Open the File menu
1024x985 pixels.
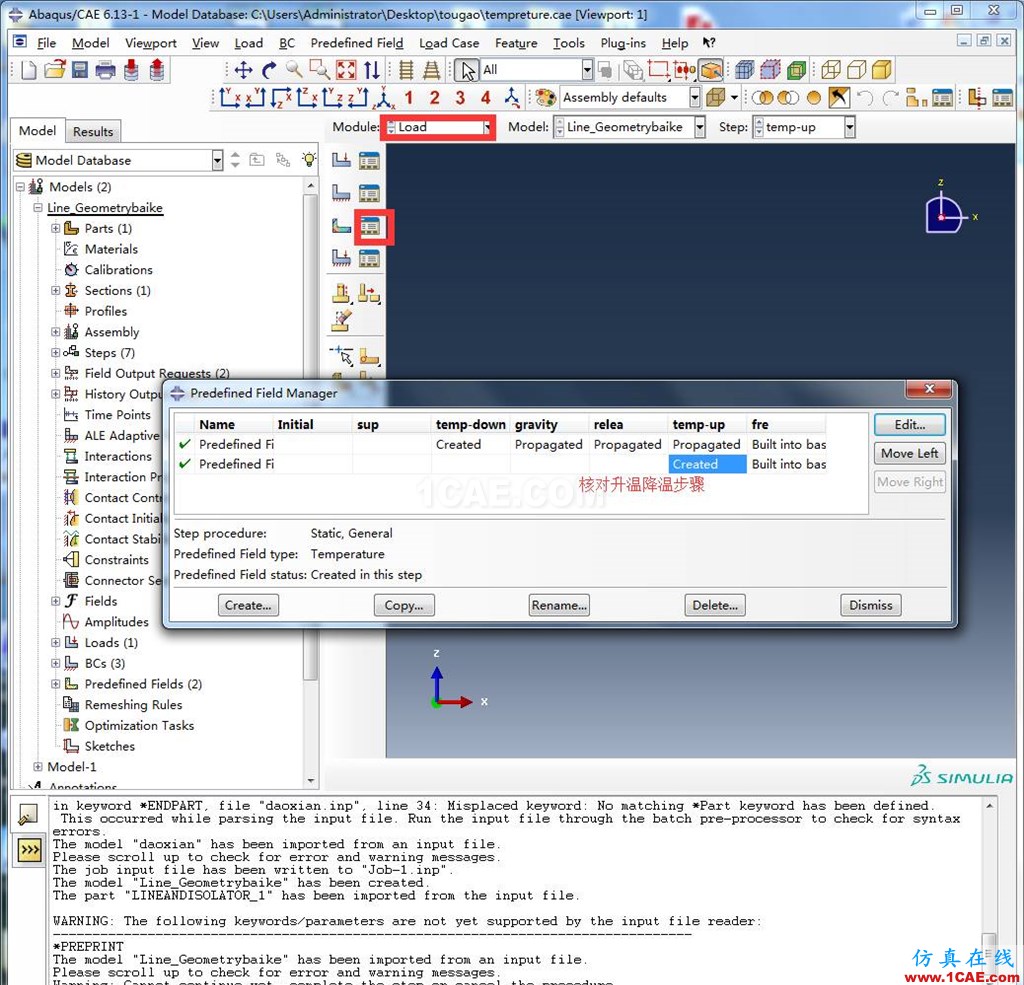click(46, 43)
